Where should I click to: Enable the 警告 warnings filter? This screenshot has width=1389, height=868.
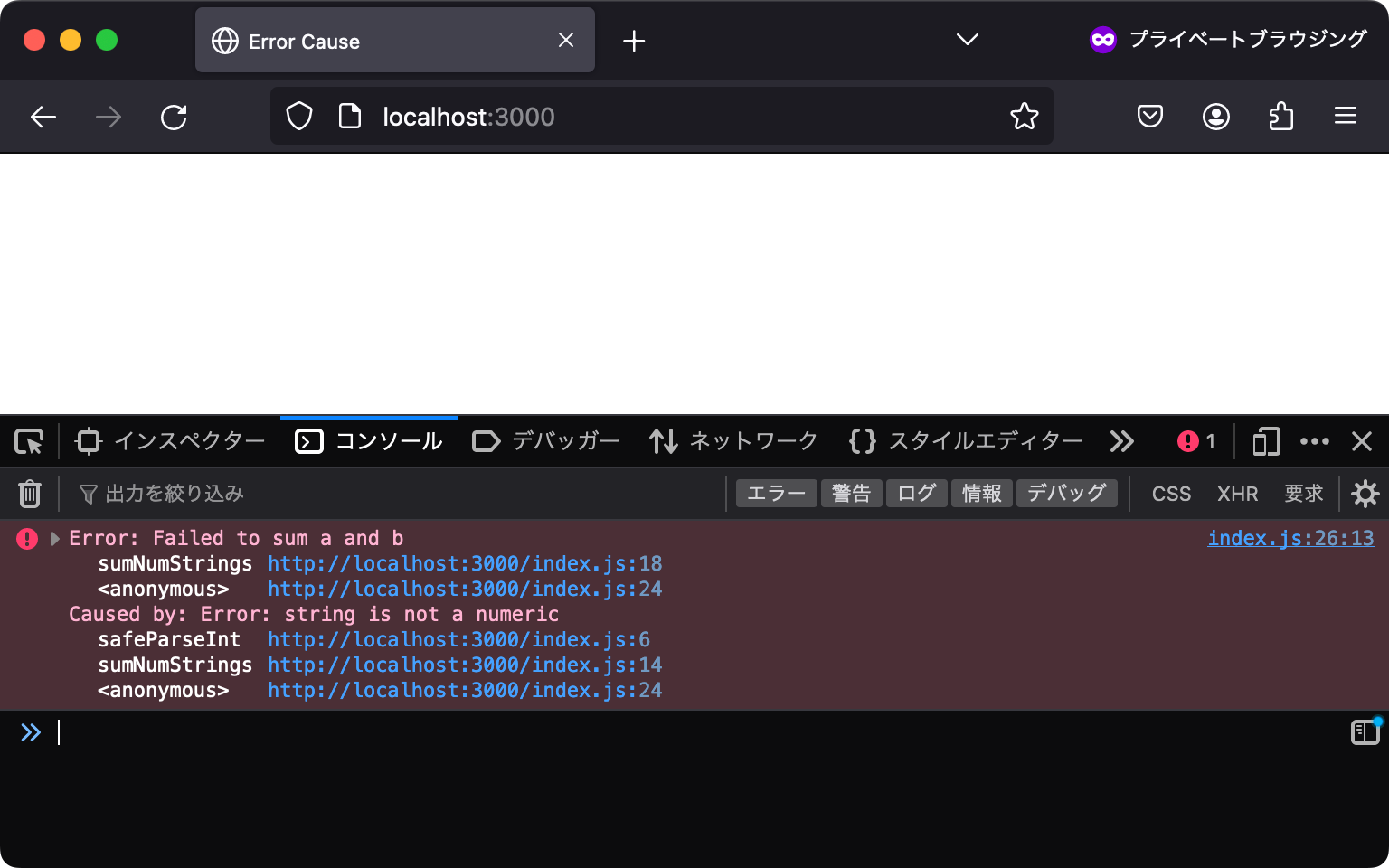(851, 493)
